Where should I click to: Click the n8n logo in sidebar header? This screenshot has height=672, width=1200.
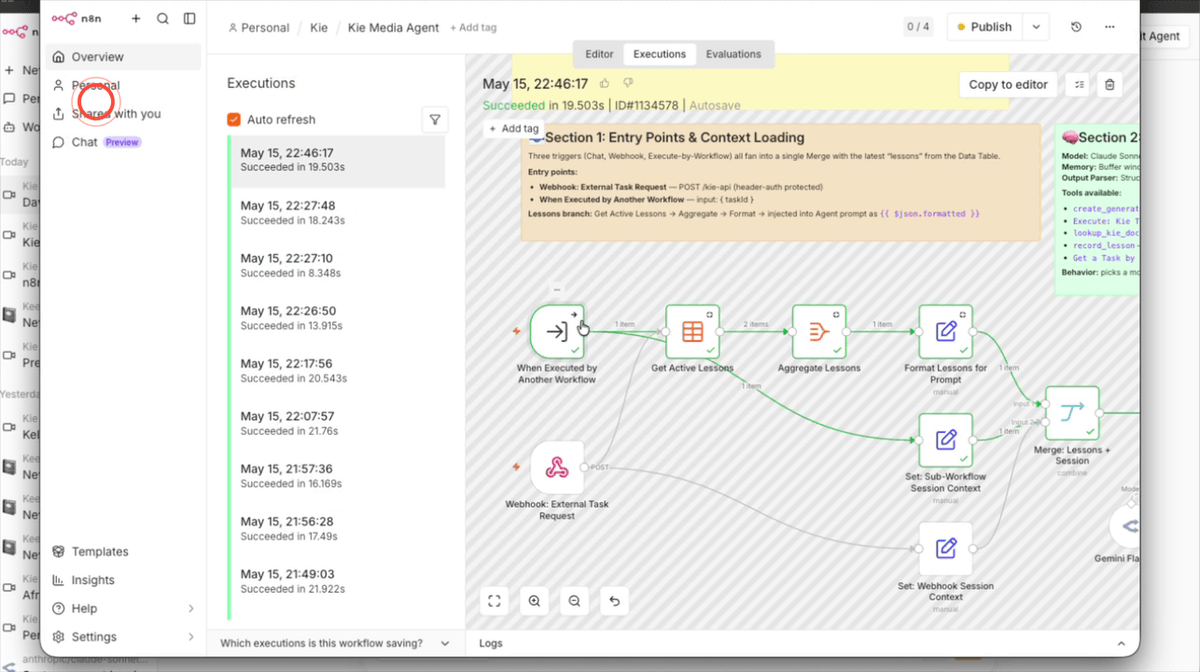77,18
